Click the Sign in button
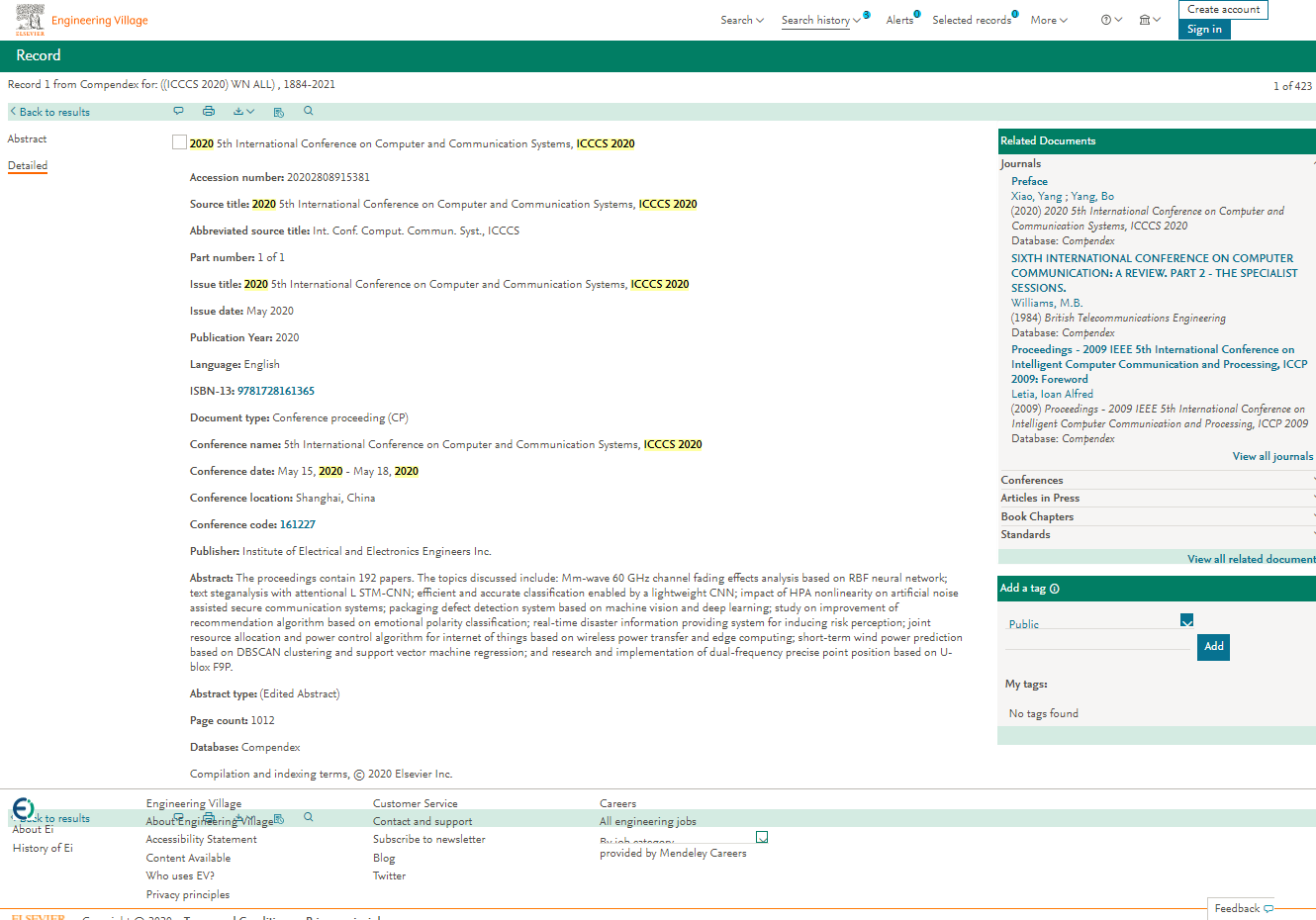This screenshot has width=1316, height=920. [x=1204, y=30]
